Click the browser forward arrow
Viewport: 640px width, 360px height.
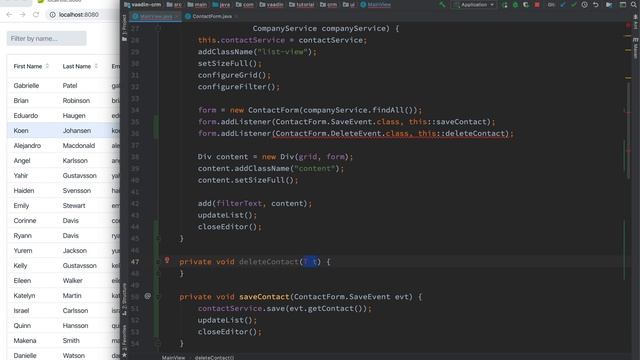pyautogui.click(x=22, y=14)
